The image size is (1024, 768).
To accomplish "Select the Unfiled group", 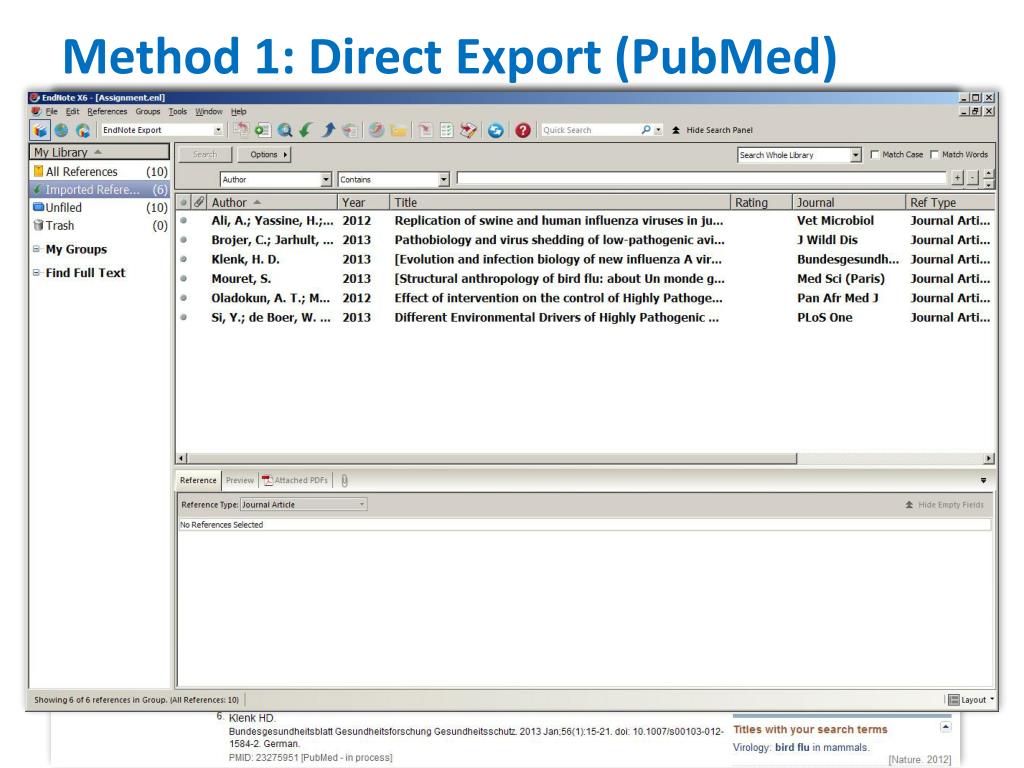I will tap(100, 208).
